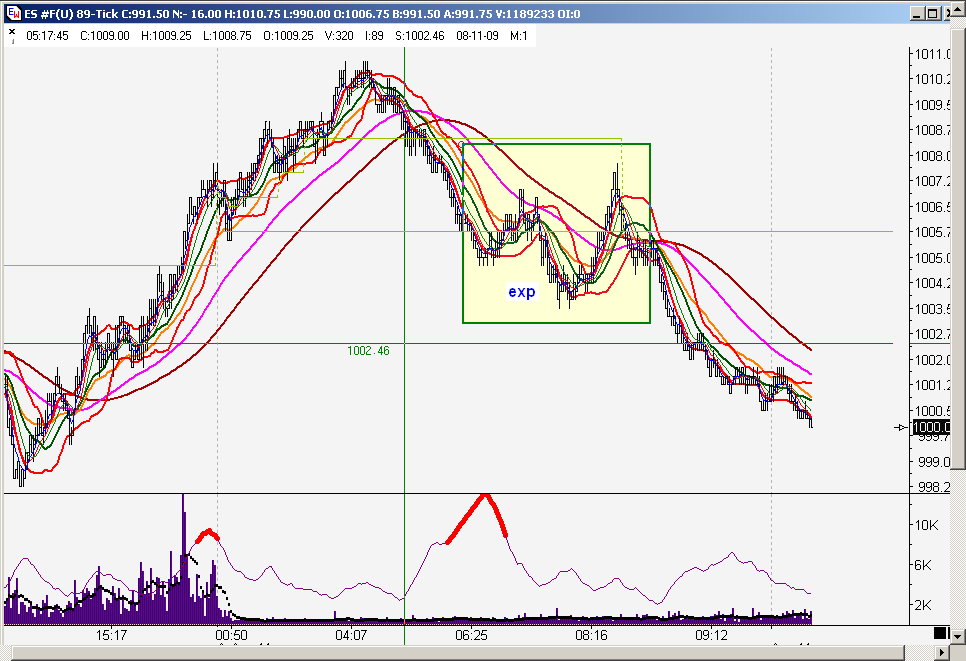
Task: Minimize the ES #F(U) chart window
Action: click(917, 14)
